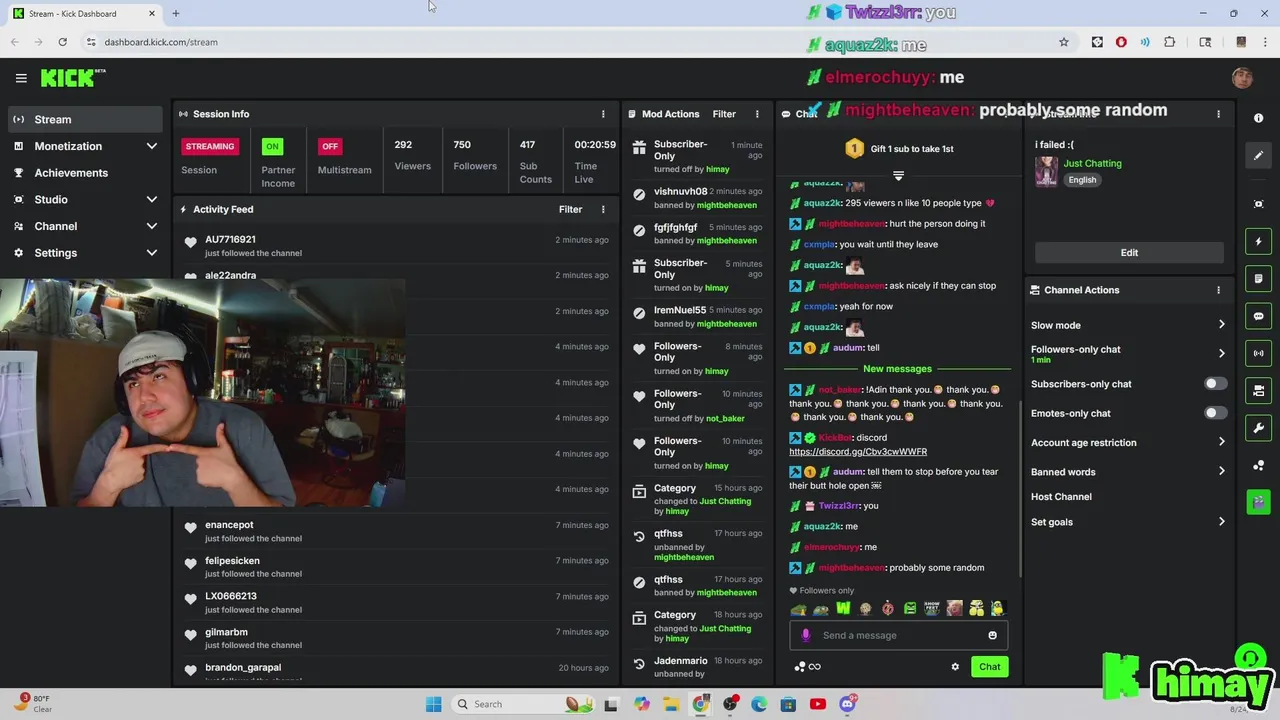Screen dimensions: 1280x720
Task: Click the taskbar Search box
Action: pos(521,704)
